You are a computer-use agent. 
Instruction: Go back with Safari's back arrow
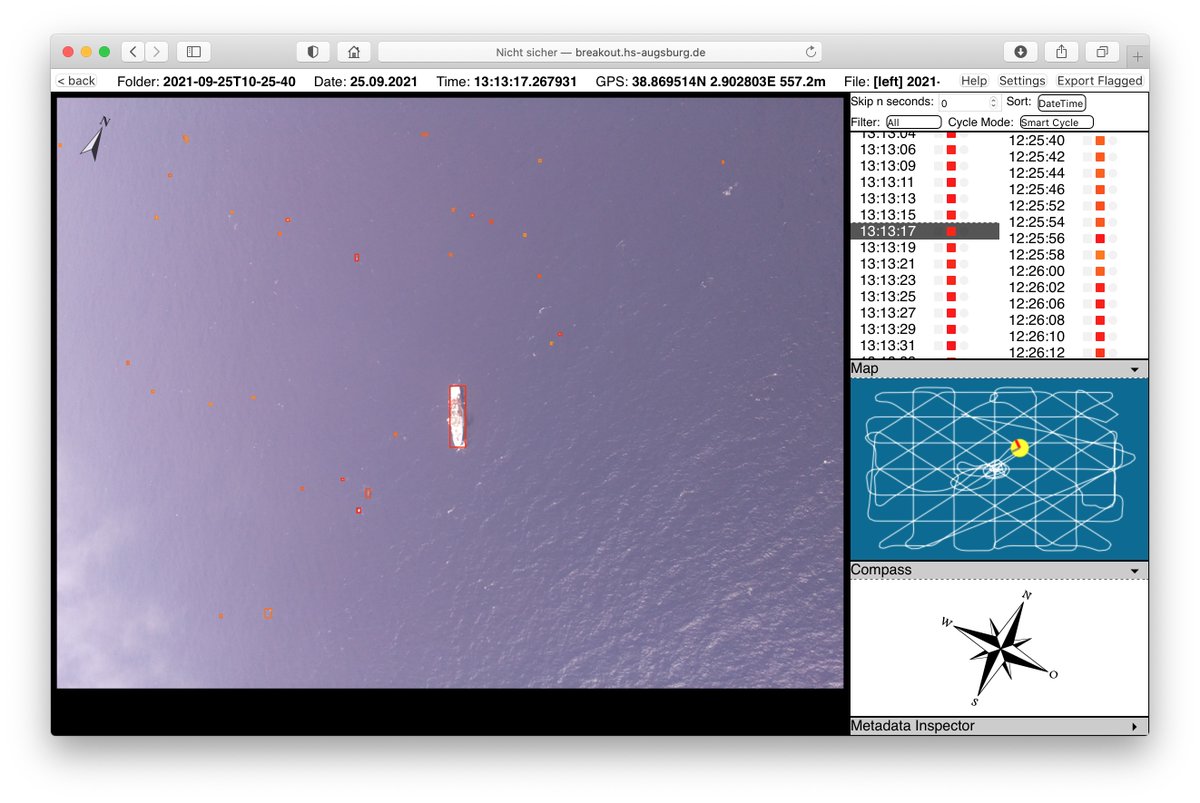[x=133, y=51]
